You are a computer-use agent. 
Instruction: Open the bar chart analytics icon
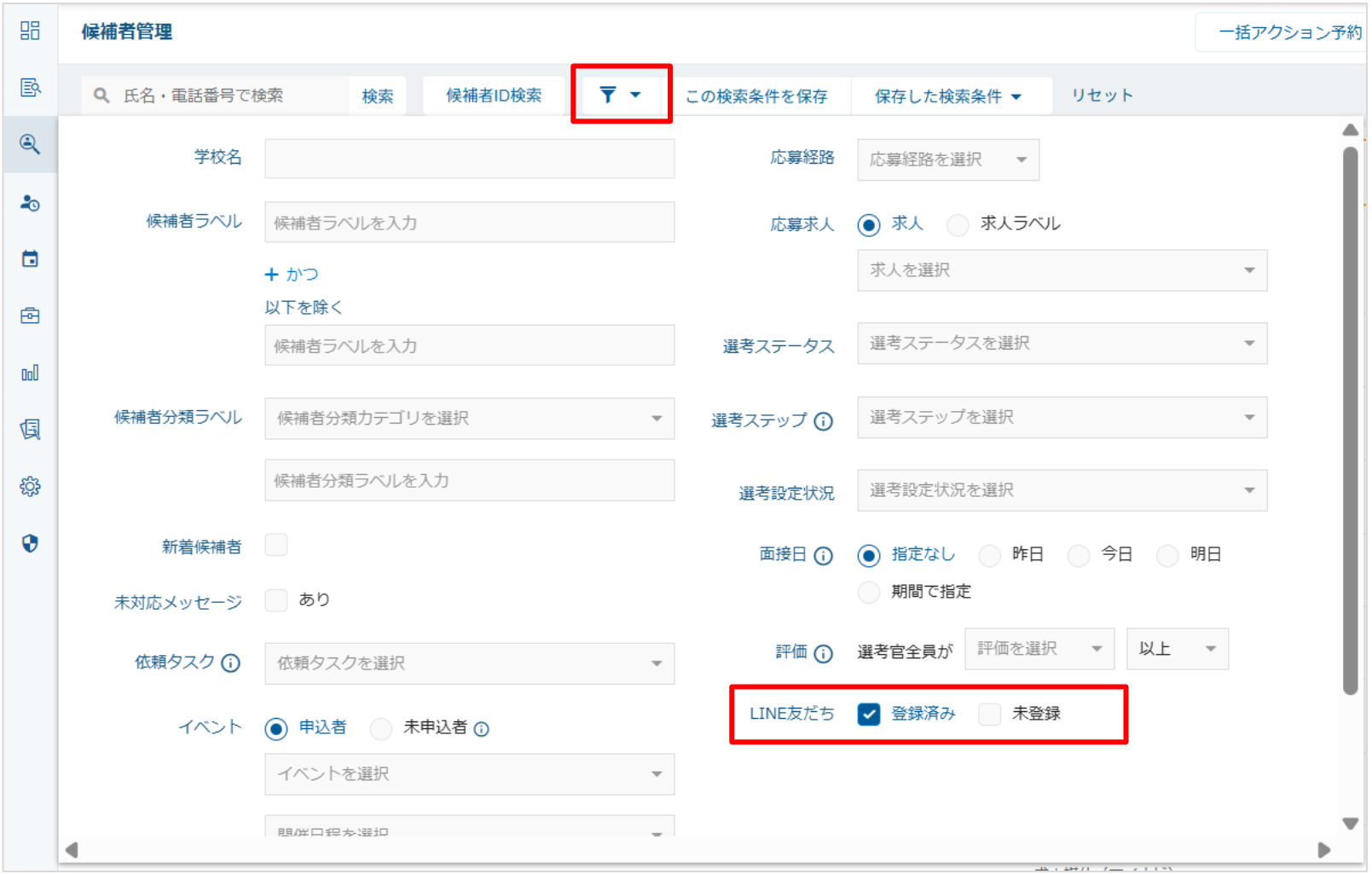[30, 373]
